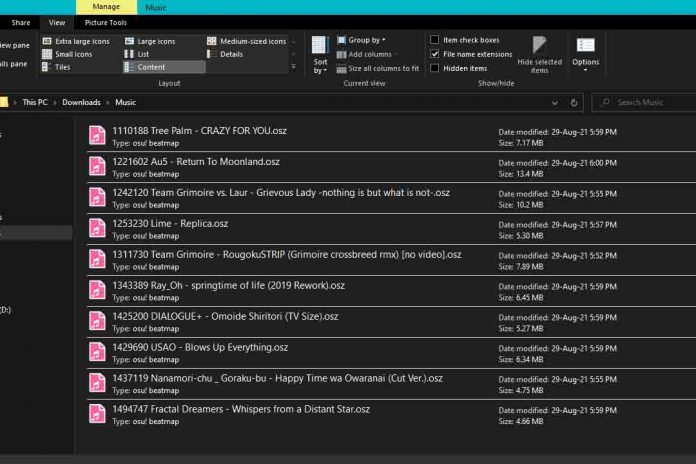Go to This PC in the address bar
The height and width of the screenshot is (464, 696).
[35, 103]
